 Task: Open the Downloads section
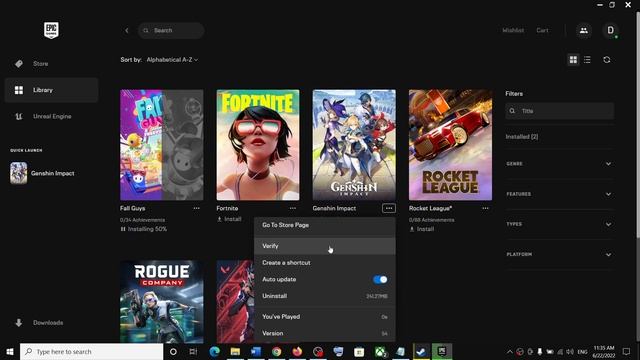click(51, 322)
